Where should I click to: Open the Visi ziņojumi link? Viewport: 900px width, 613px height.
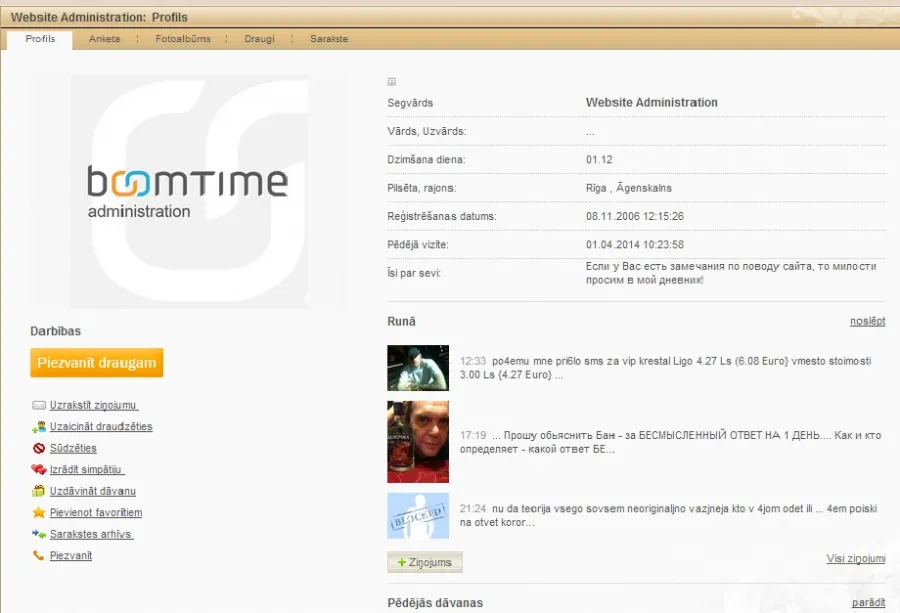click(x=856, y=558)
